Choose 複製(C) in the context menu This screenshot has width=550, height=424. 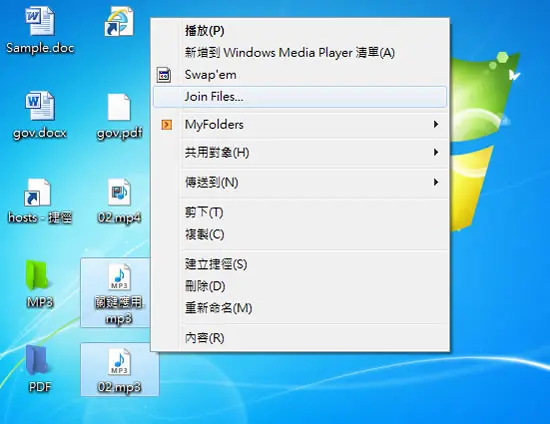300,234
